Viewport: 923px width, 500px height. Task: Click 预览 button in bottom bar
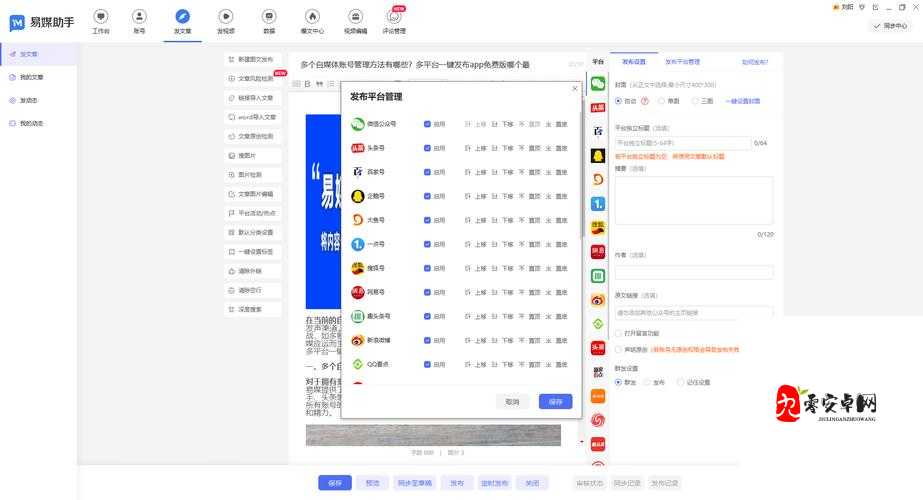click(373, 483)
